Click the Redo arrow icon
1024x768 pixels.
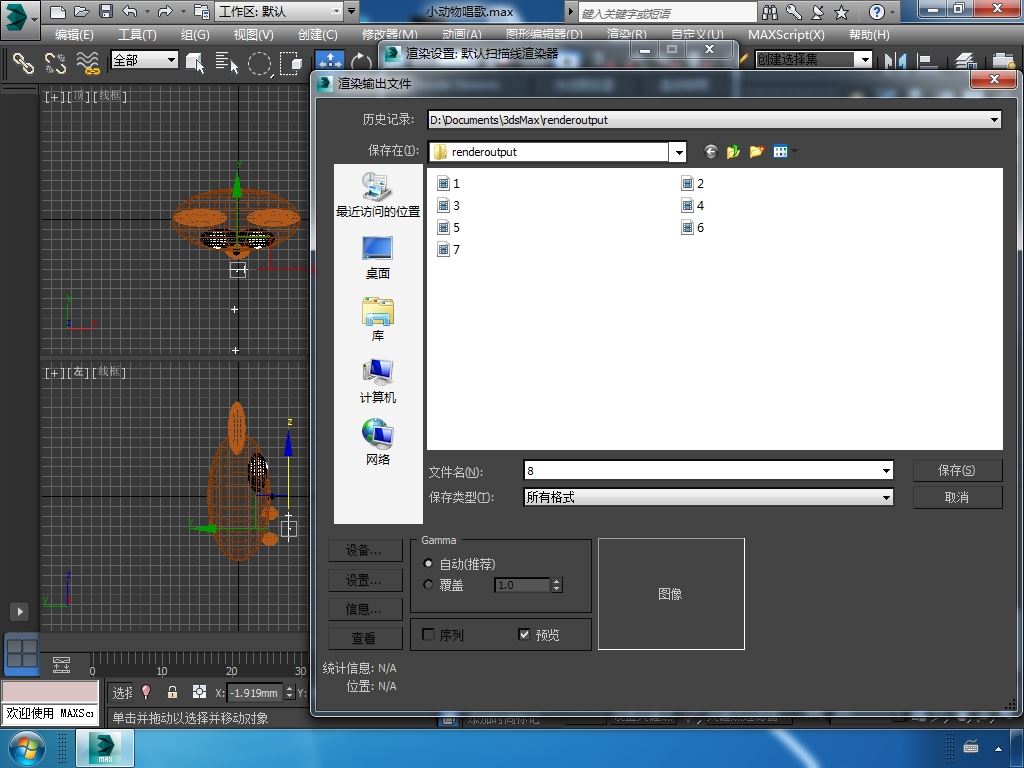tap(165, 11)
